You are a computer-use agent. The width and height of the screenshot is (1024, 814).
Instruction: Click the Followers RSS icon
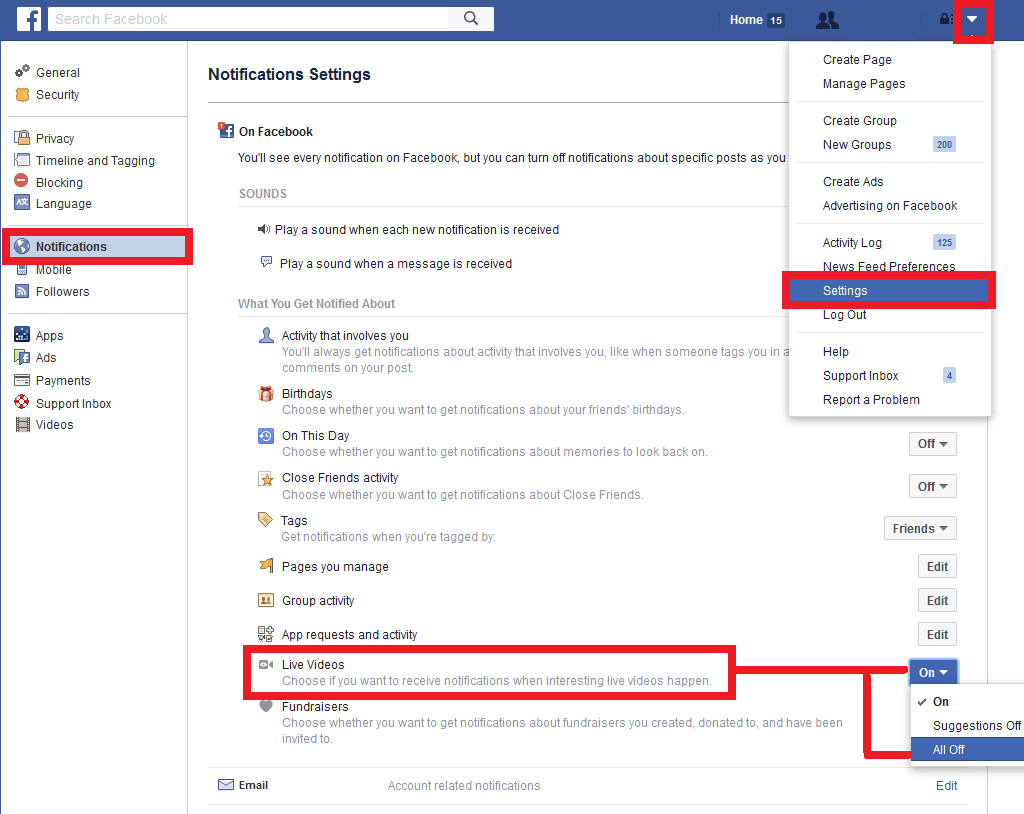[x=22, y=291]
